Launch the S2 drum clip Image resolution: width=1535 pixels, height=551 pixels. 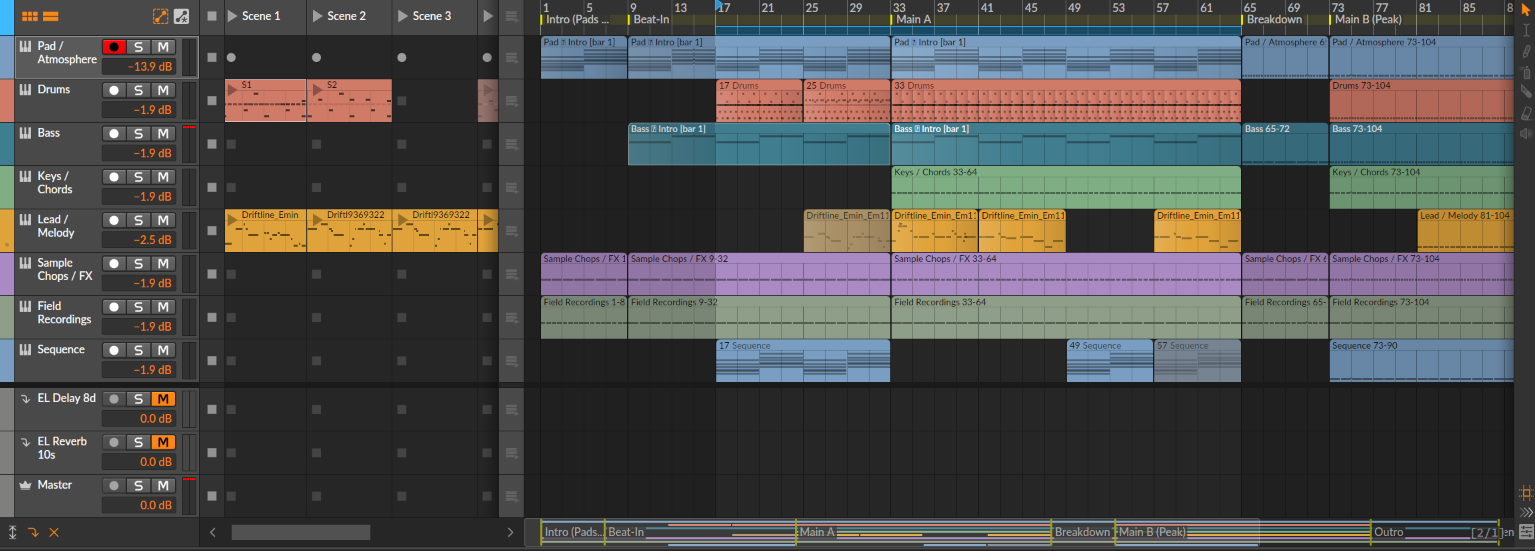click(x=318, y=88)
